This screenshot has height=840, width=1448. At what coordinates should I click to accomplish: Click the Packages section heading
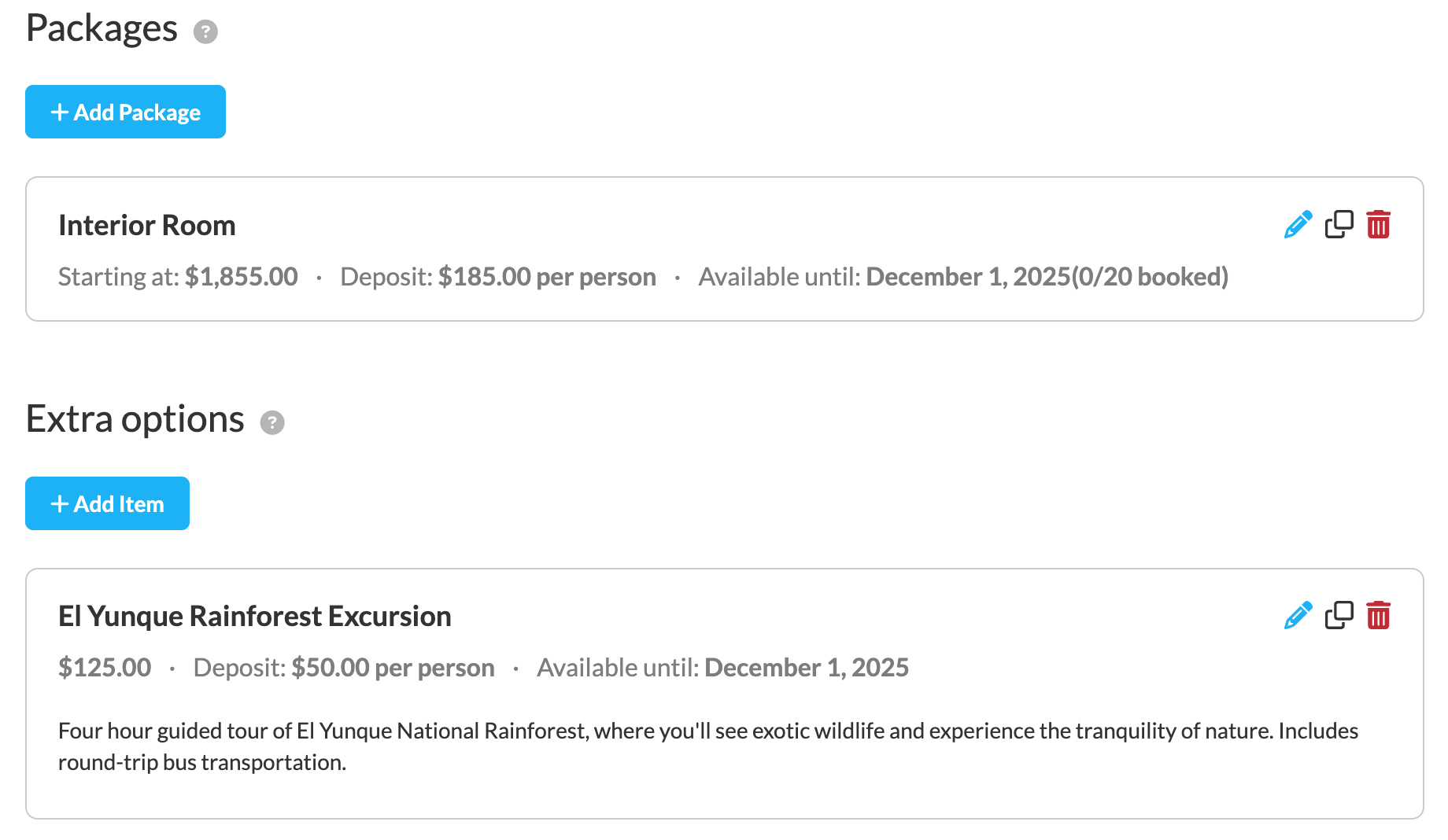pyautogui.click(x=102, y=29)
